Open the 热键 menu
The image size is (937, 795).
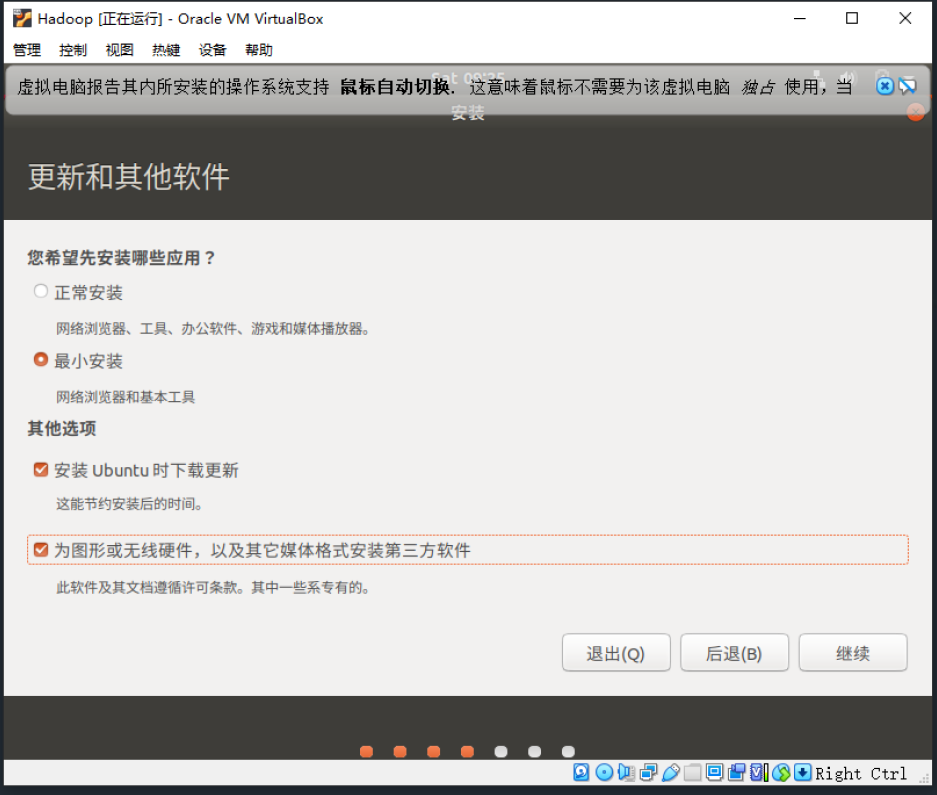pos(166,50)
